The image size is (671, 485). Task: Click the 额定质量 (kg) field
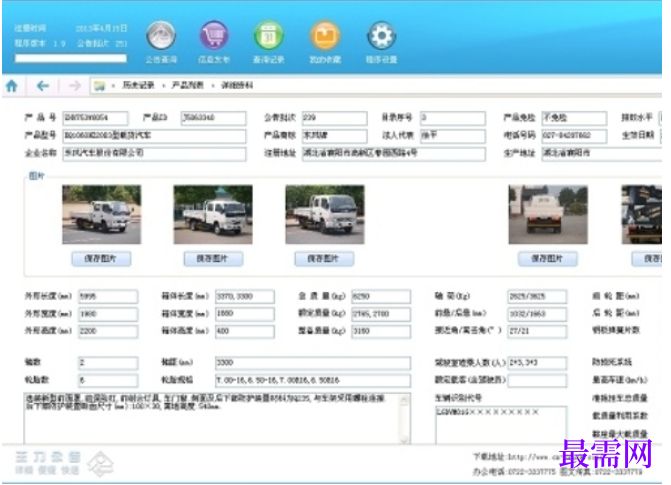[381, 314]
